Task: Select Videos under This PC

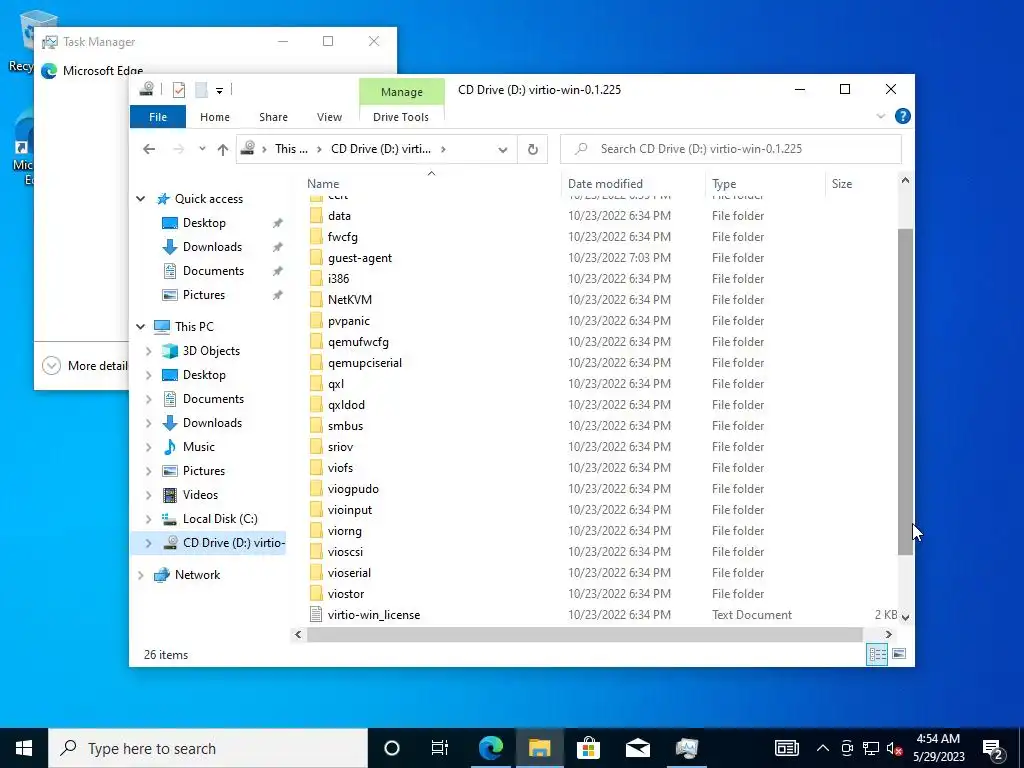Action: tap(200, 495)
